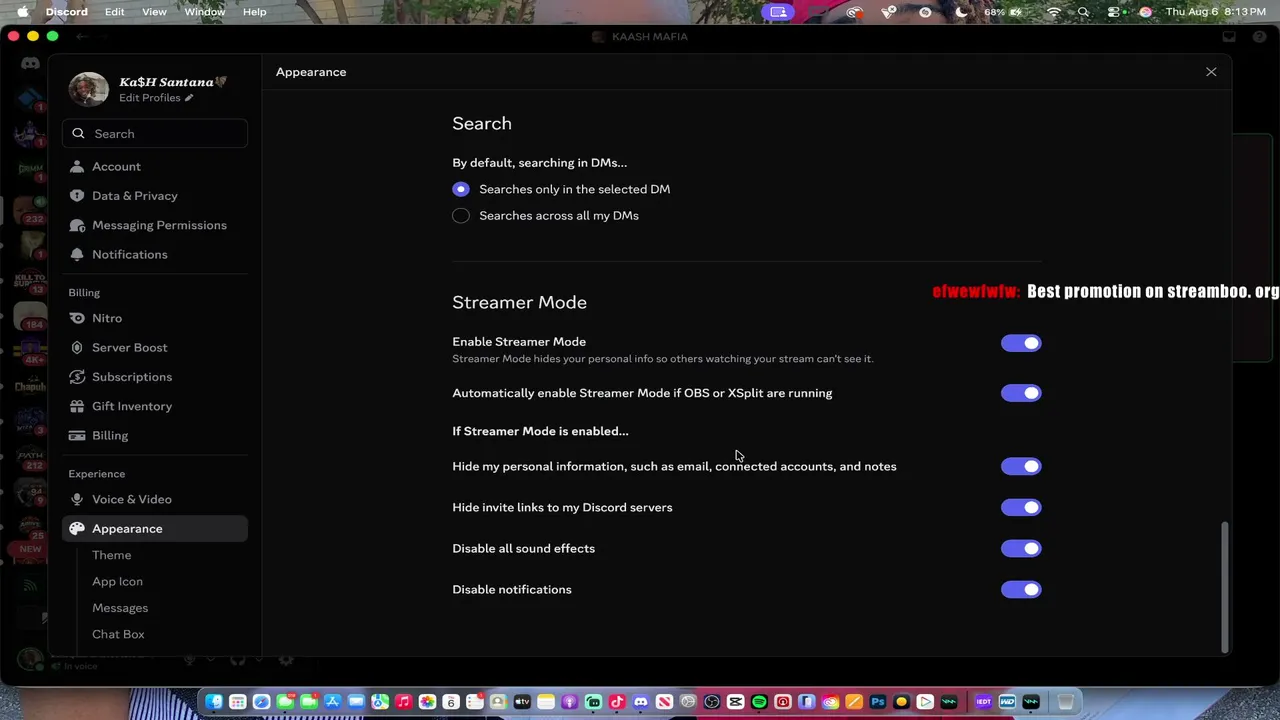
Task: Click the Focus moon icon in the menu bar
Action: pos(961,12)
